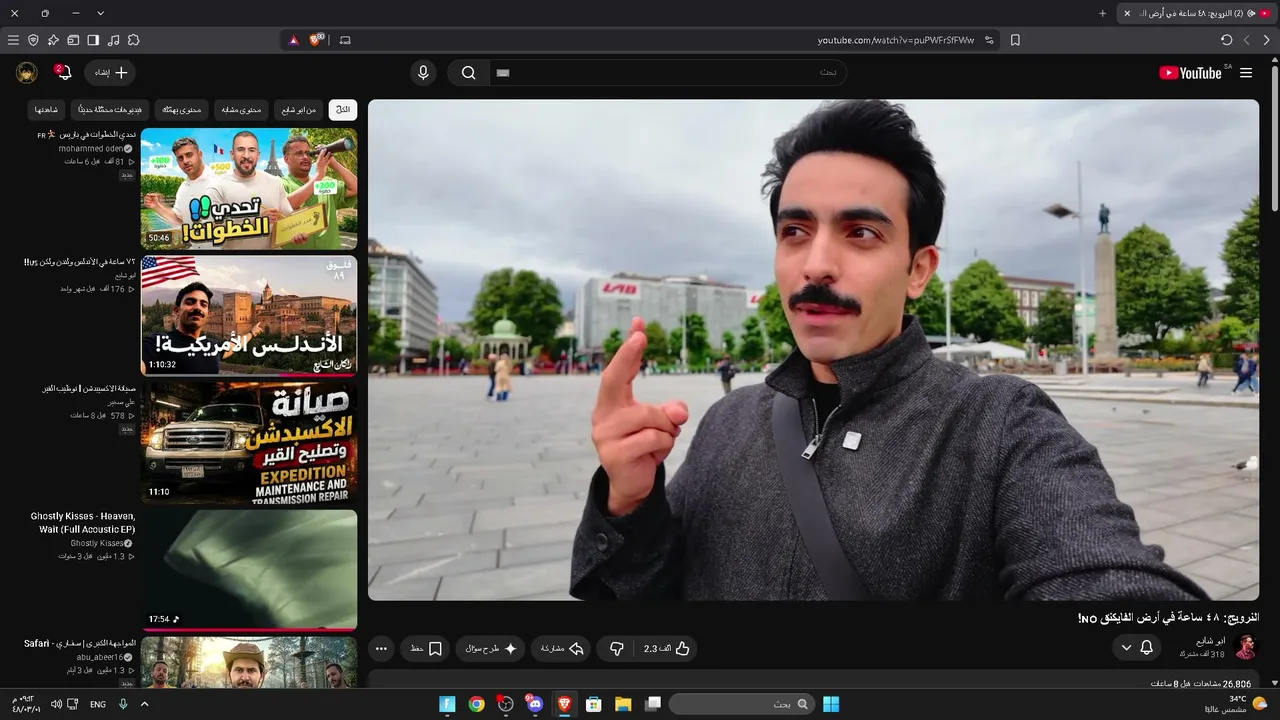The image size is (1280, 720).
Task: Open Brave from the taskbar
Action: click(x=564, y=704)
